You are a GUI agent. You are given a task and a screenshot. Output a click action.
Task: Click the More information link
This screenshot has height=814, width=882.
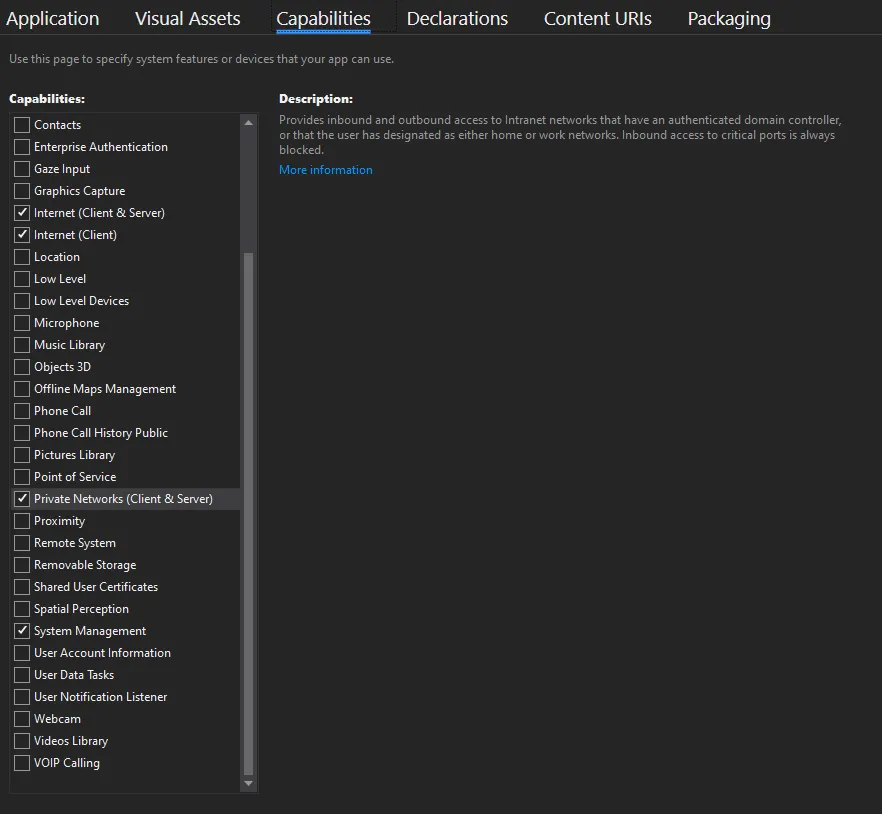click(326, 170)
